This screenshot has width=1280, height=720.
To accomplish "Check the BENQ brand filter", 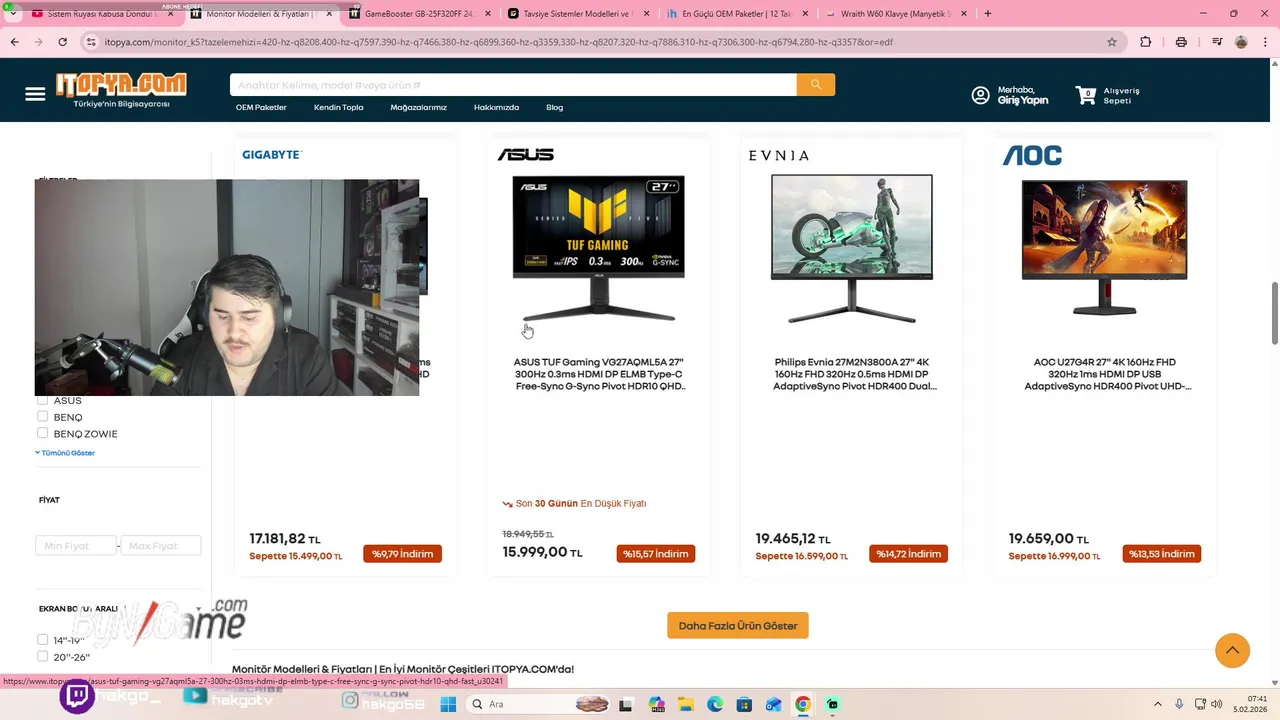I will [x=42, y=416].
